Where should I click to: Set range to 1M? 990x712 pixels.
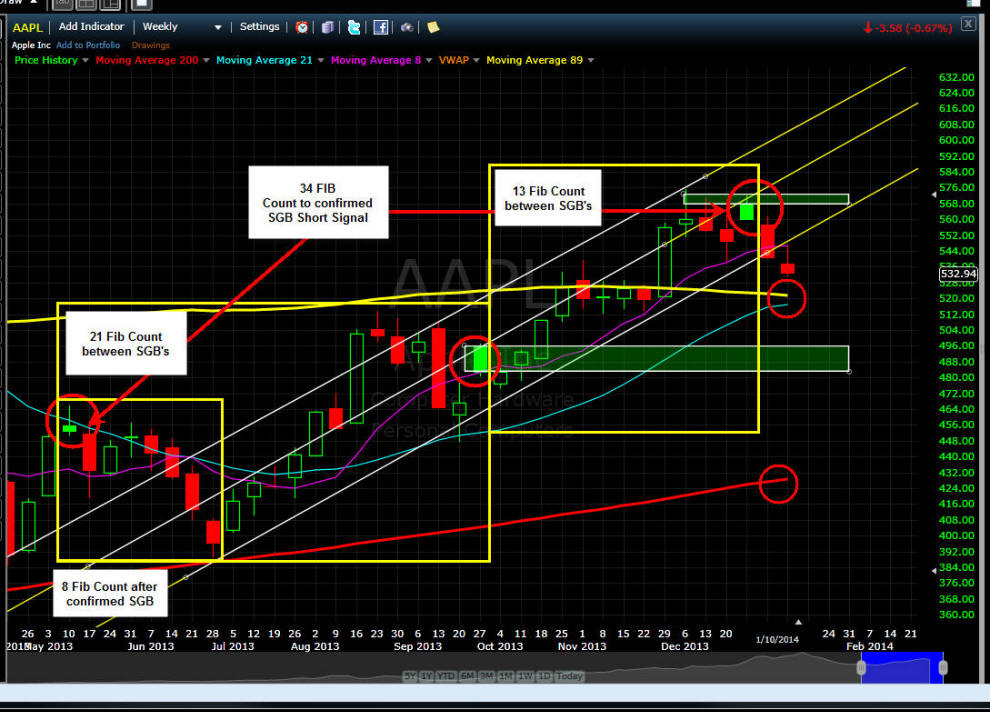(x=506, y=676)
